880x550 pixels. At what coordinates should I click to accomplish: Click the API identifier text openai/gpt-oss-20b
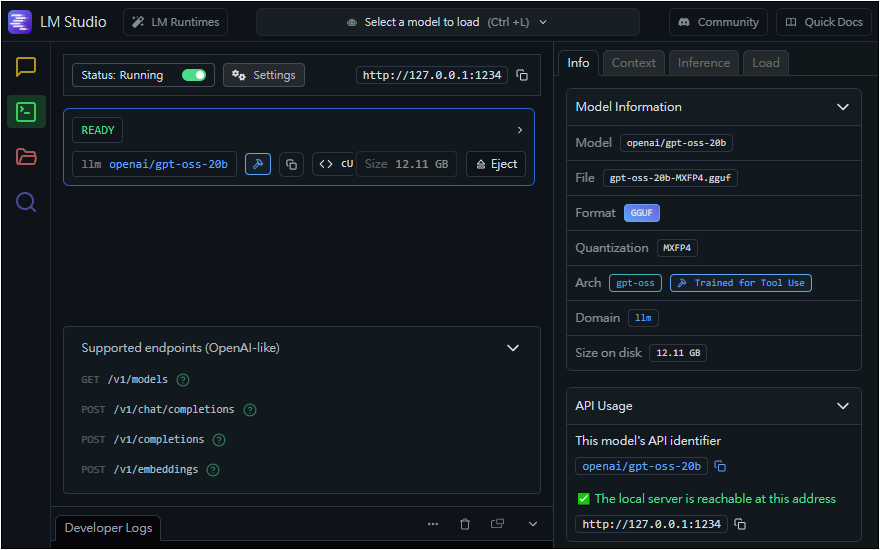[x=641, y=466]
